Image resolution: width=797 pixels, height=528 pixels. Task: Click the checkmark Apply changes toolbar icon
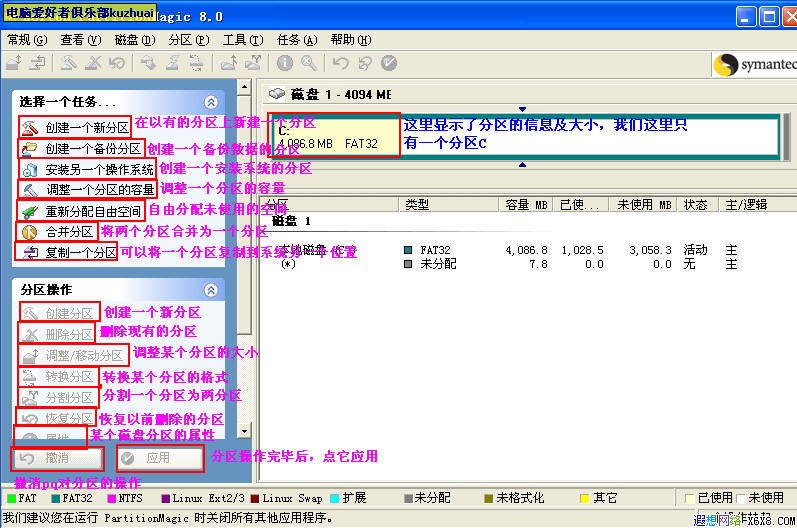click(389, 63)
